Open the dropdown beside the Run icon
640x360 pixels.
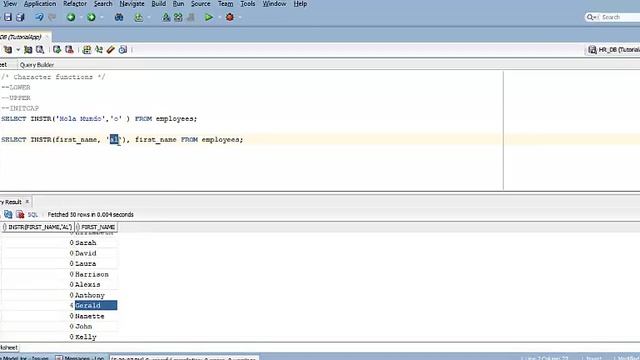219,18
